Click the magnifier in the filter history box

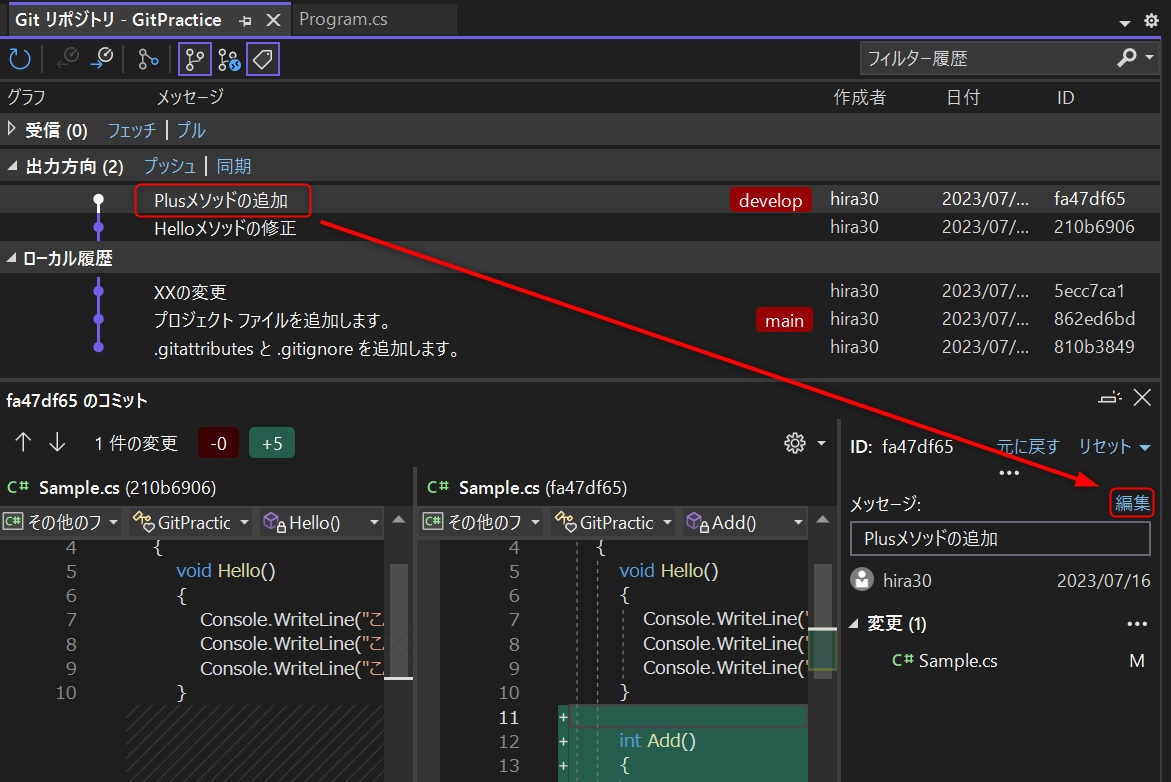[x=1125, y=58]
